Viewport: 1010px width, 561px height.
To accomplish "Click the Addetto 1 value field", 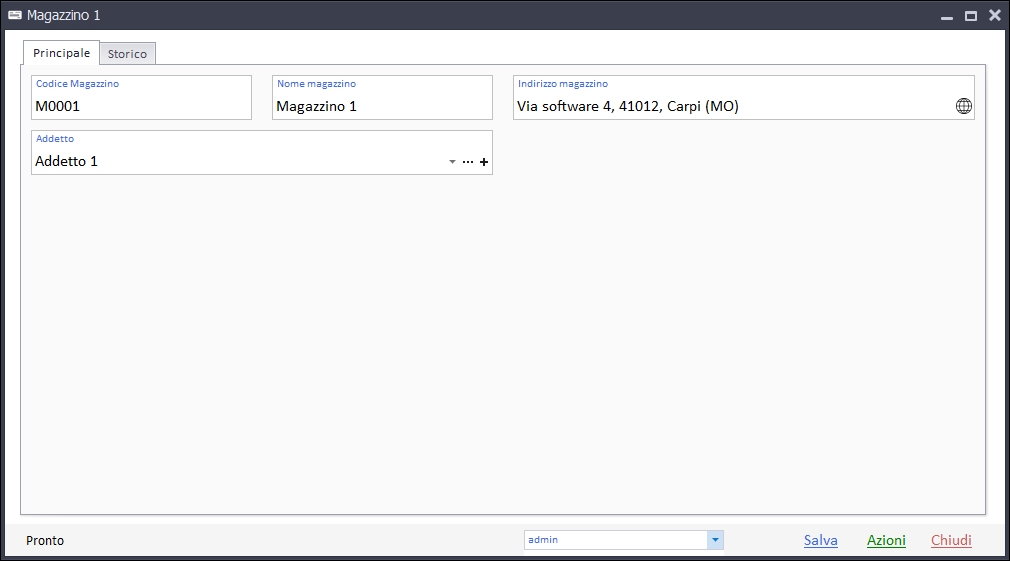I will point(238,161).
